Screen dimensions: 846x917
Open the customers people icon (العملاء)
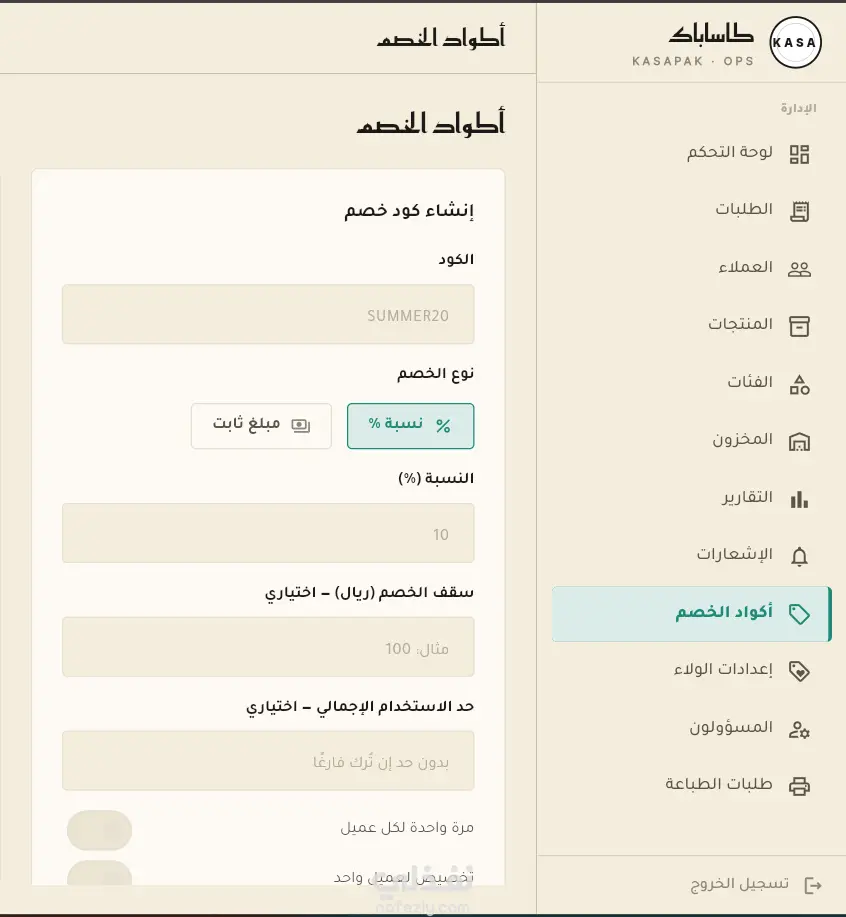799,270
